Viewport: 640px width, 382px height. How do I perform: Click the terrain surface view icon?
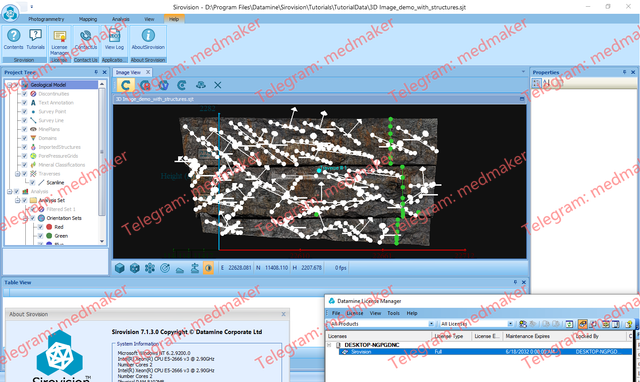pos(180,269)
